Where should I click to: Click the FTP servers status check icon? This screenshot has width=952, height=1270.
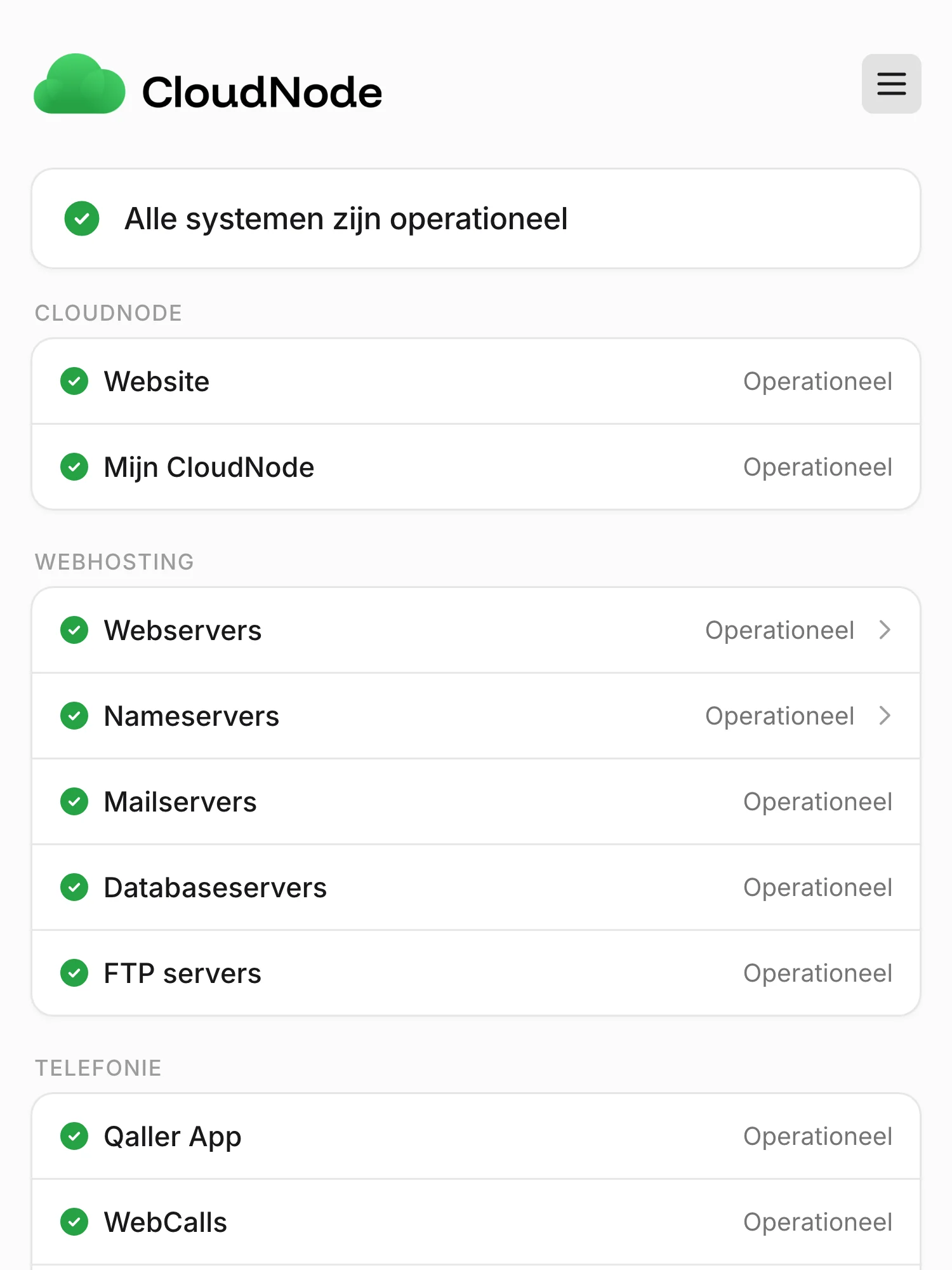coord(74,973)
